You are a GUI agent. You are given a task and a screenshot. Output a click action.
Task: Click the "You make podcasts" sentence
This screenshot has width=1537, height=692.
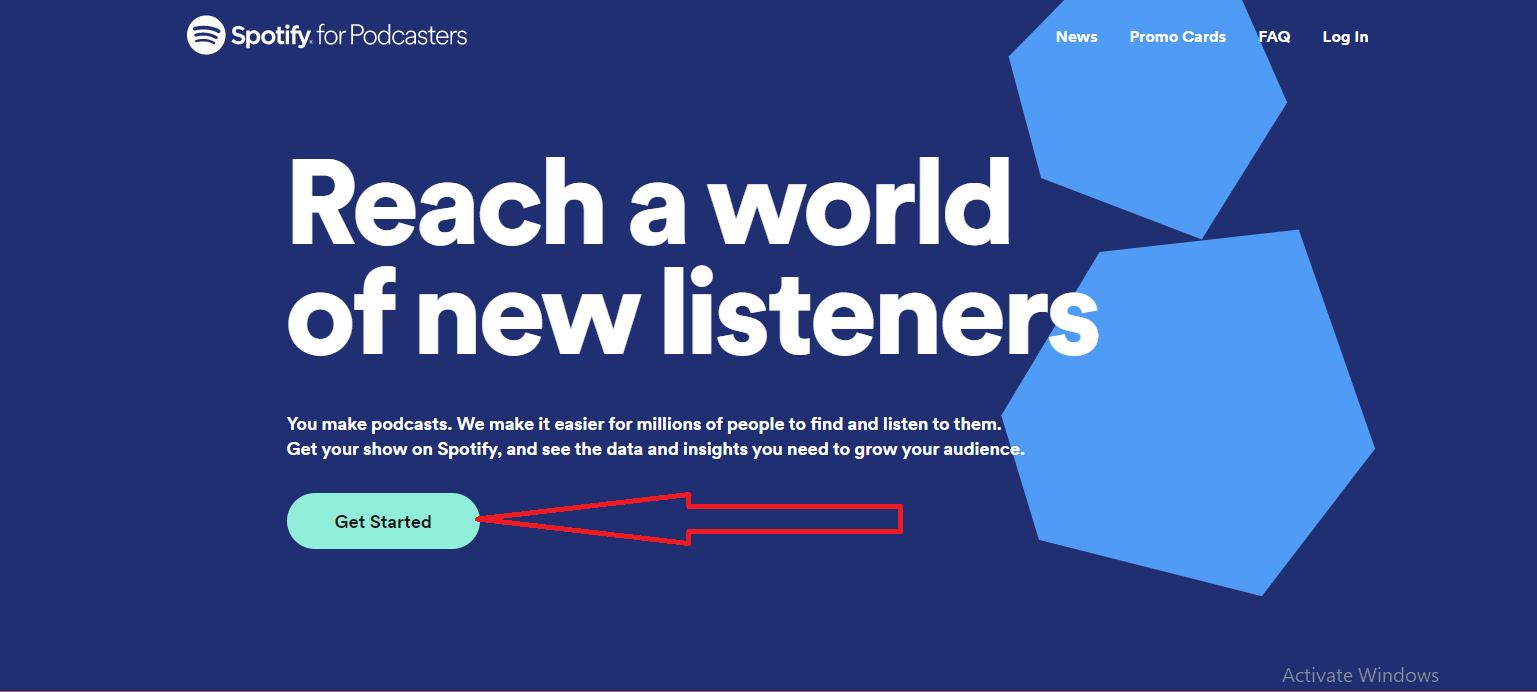(644, 424)
